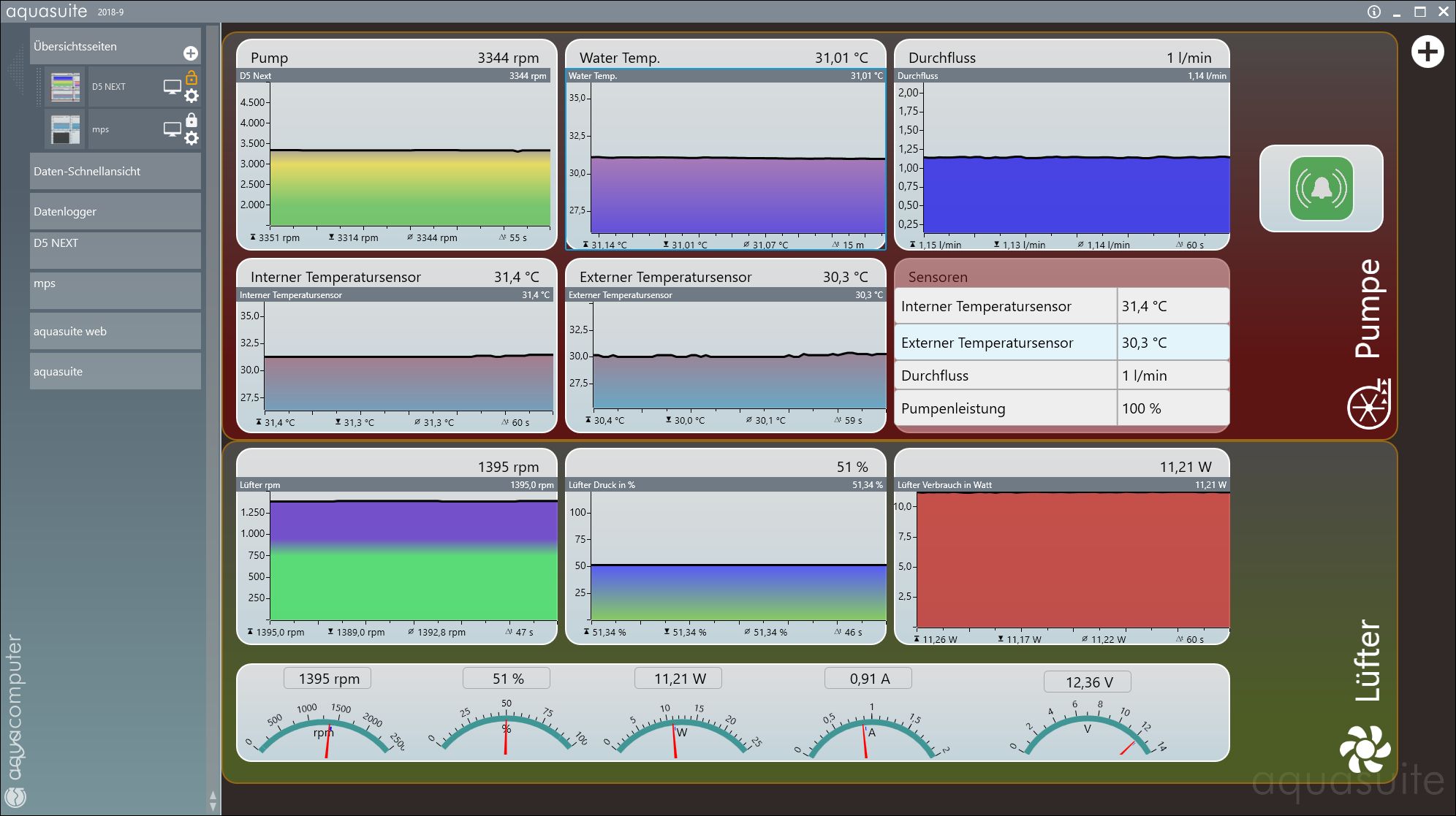1456x816 pixels.
Task: Open the info icon in title bar
Action: point(1374,11)
